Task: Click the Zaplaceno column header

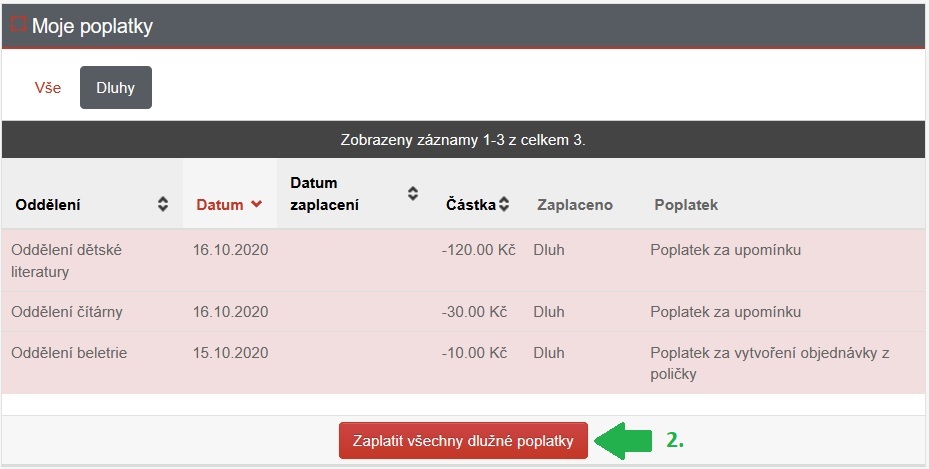Action: point(575,205)
